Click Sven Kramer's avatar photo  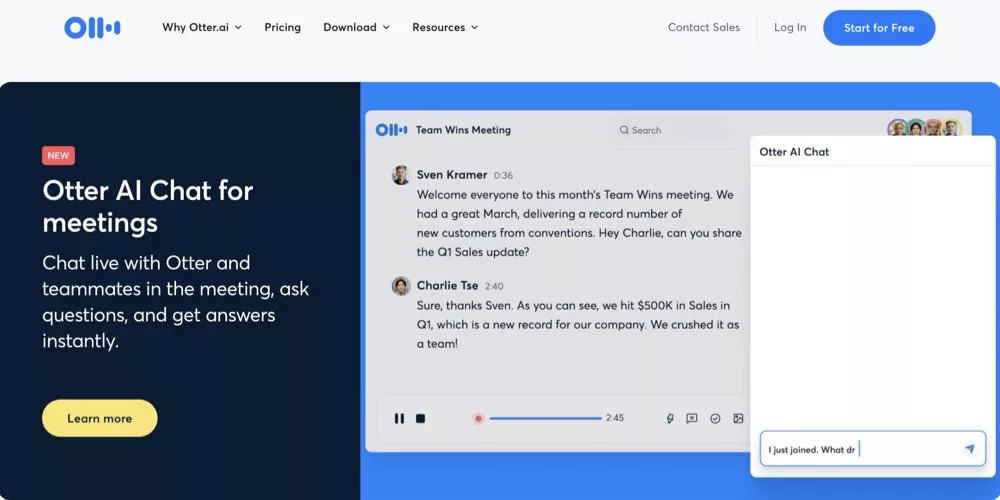pyautogui.click(x=401, y=175)
